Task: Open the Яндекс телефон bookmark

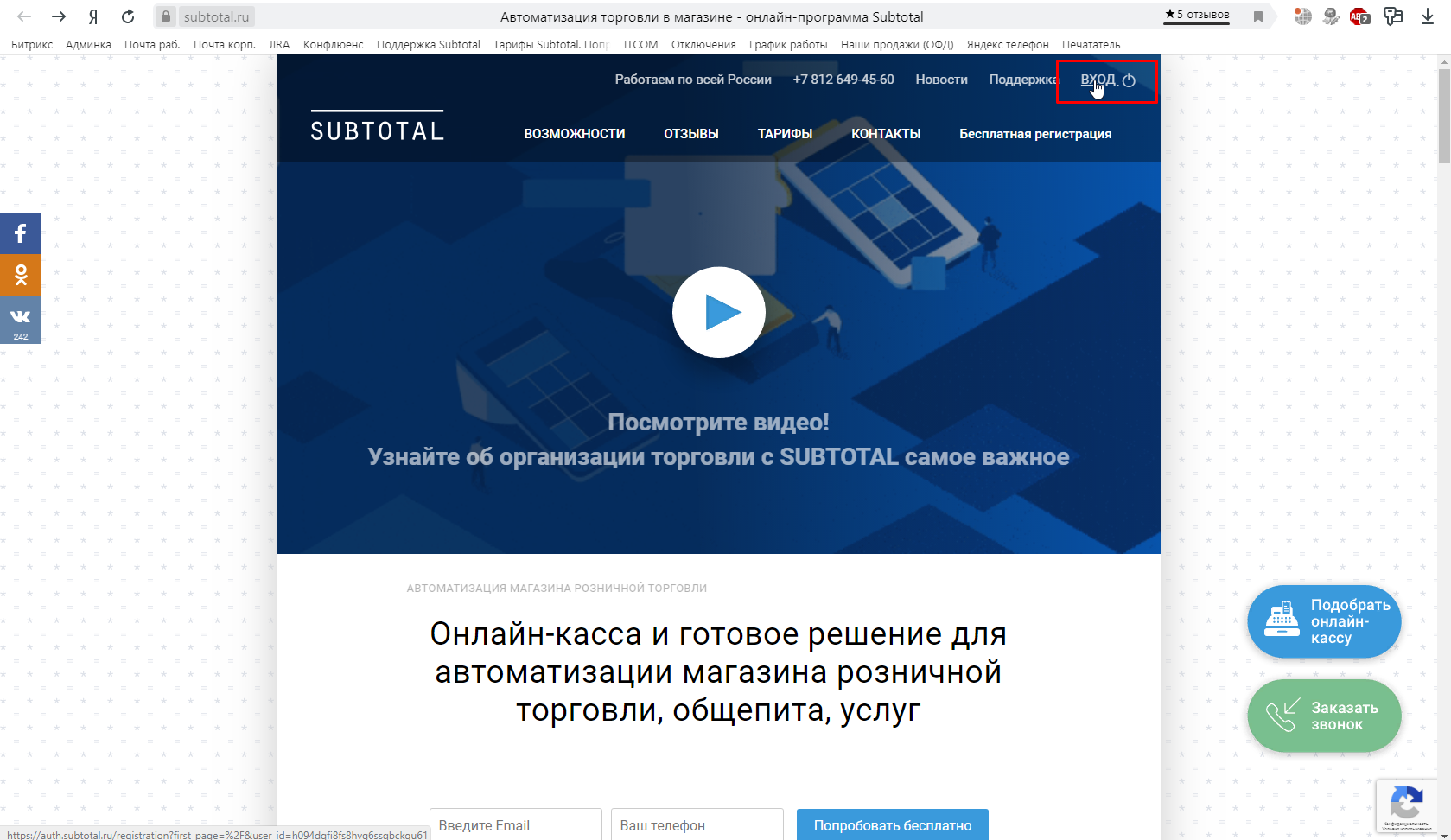Action: coord(1008,44)
